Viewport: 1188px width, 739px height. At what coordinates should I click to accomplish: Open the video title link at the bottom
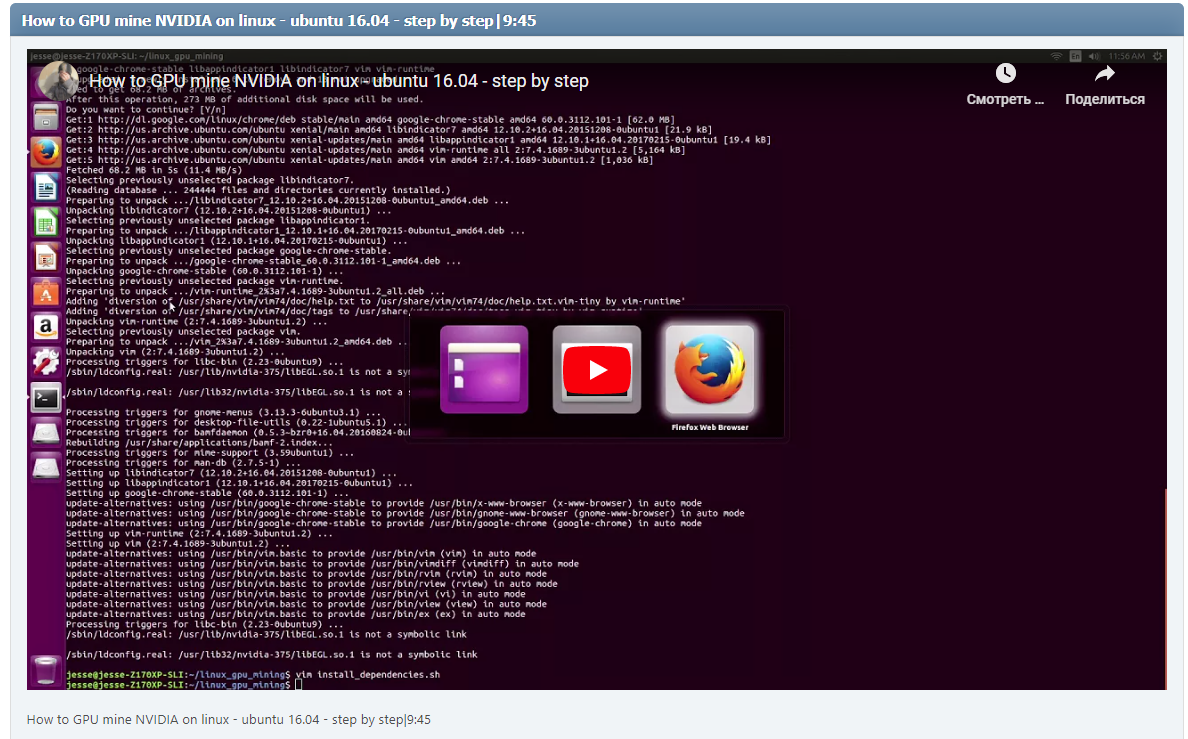click(228, 719)
